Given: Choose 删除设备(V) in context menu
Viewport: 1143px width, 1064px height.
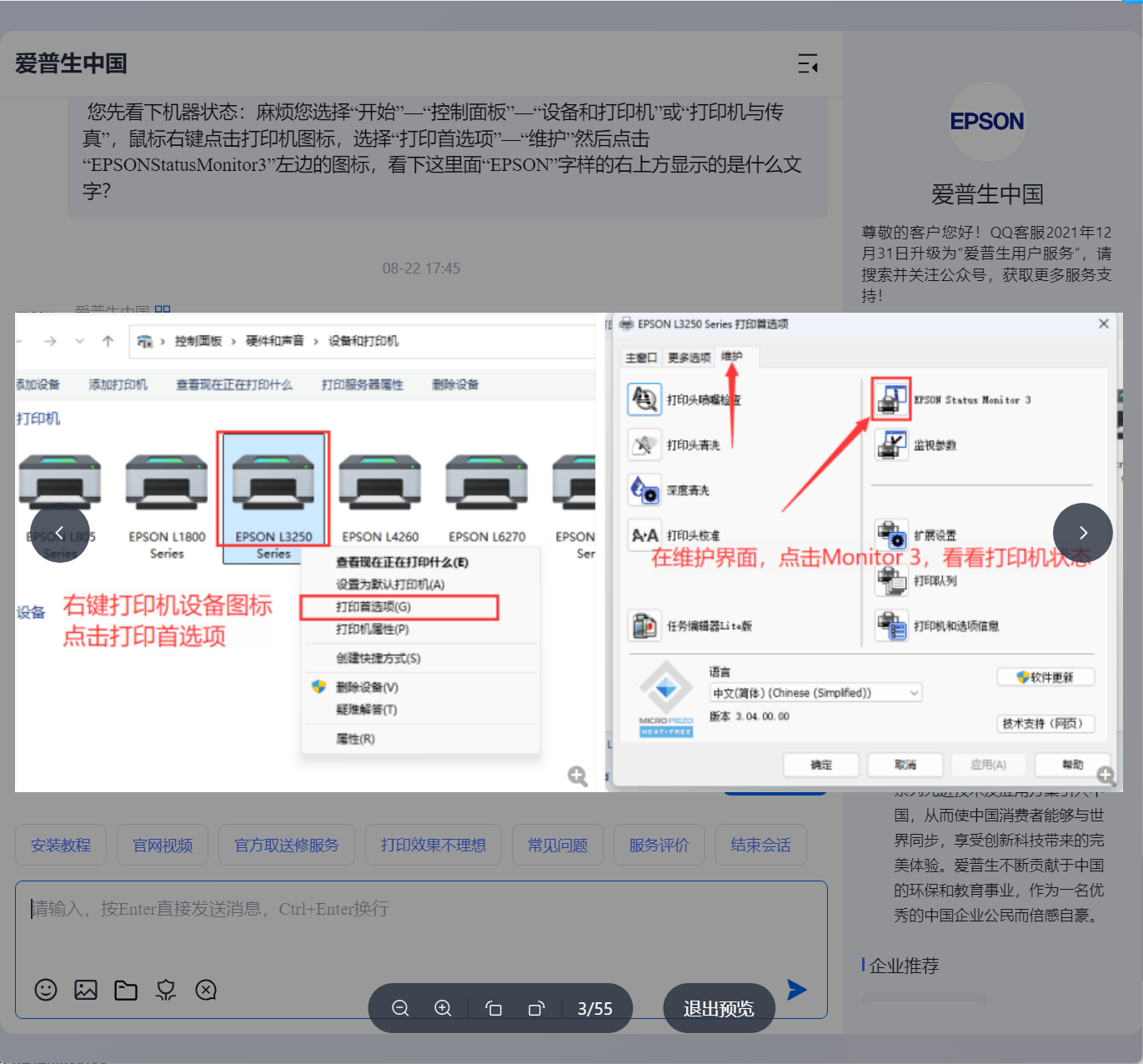Looking at the screenshot, I should coord(367,688).
